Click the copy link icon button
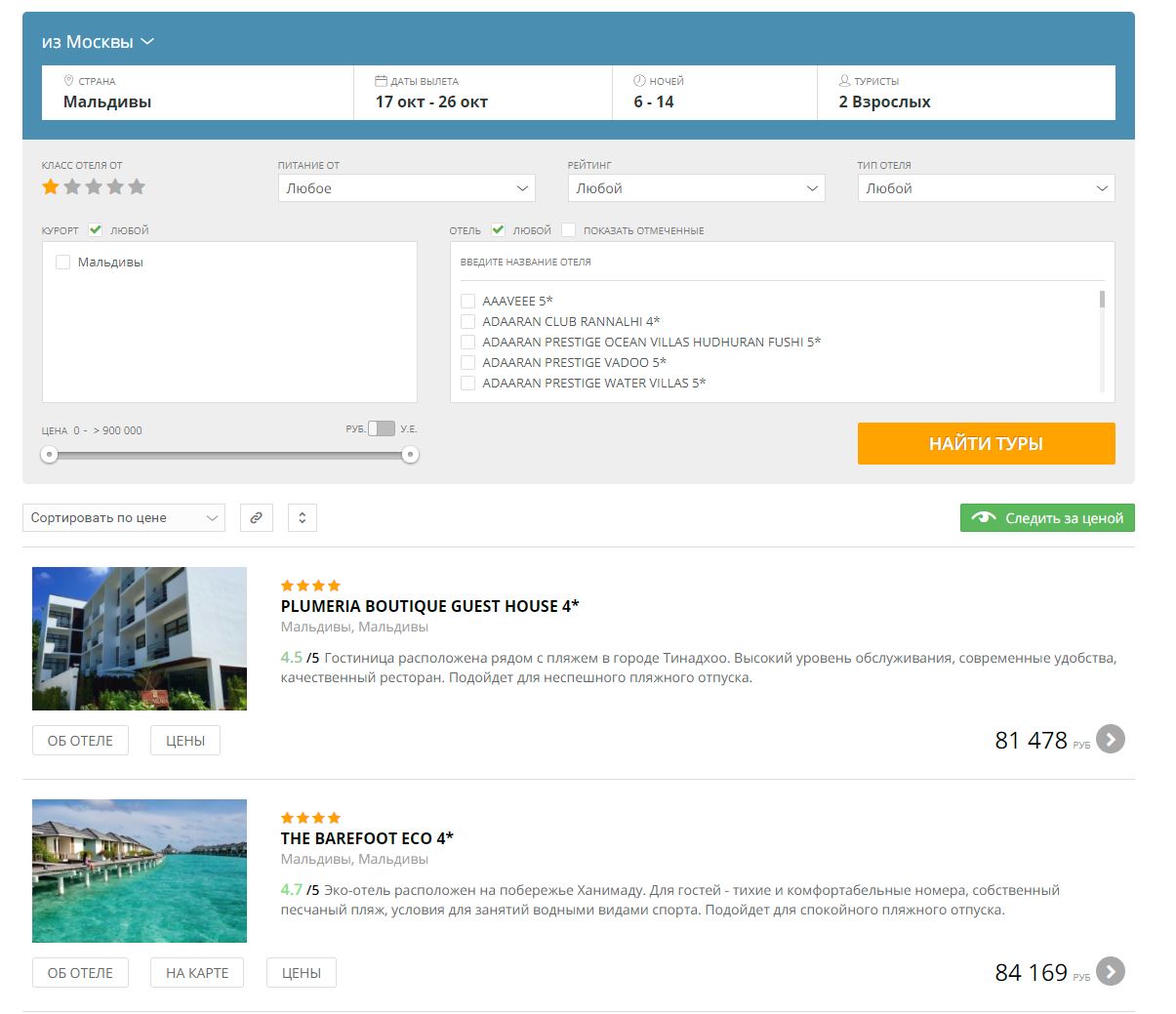Image resolution: width=1176 pixels, height=1014 pixels. (256, 518)
